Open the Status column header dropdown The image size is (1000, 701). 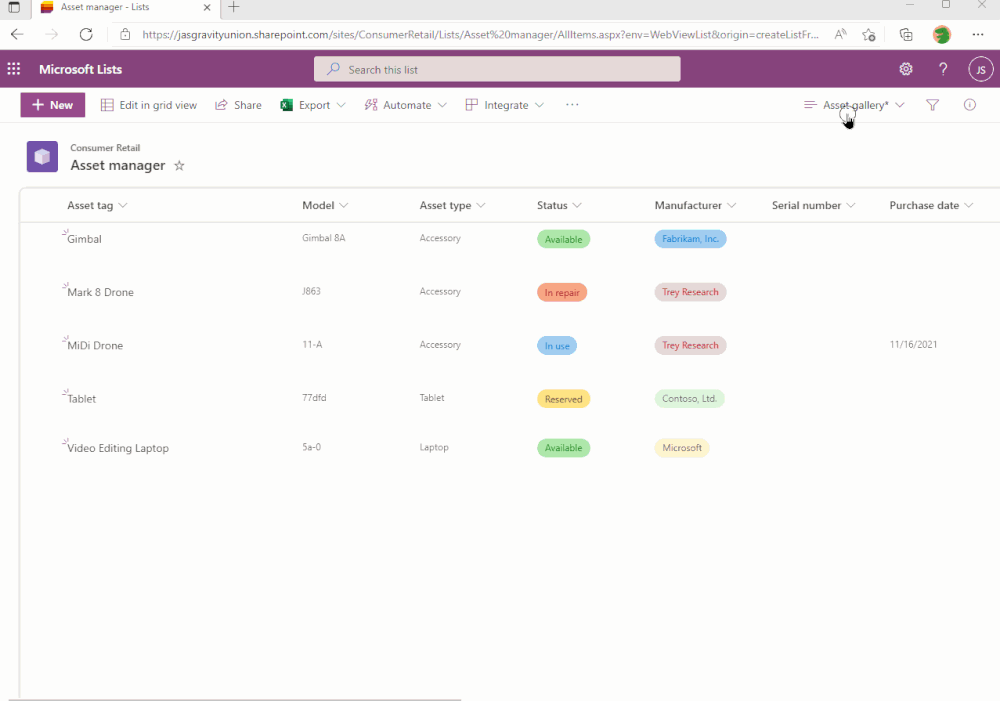(577, 205)
